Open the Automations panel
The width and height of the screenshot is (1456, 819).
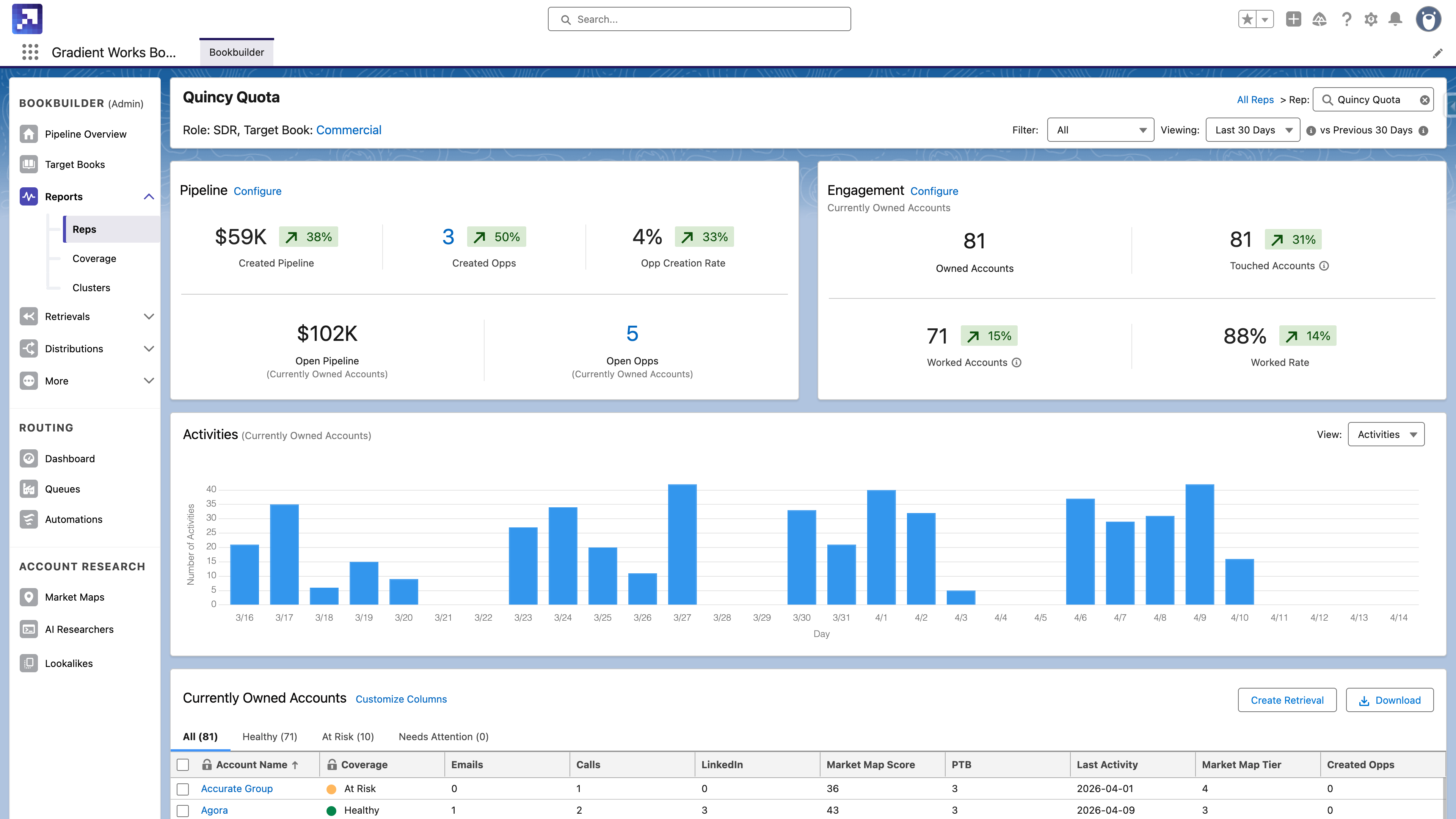tap(74, 519)
